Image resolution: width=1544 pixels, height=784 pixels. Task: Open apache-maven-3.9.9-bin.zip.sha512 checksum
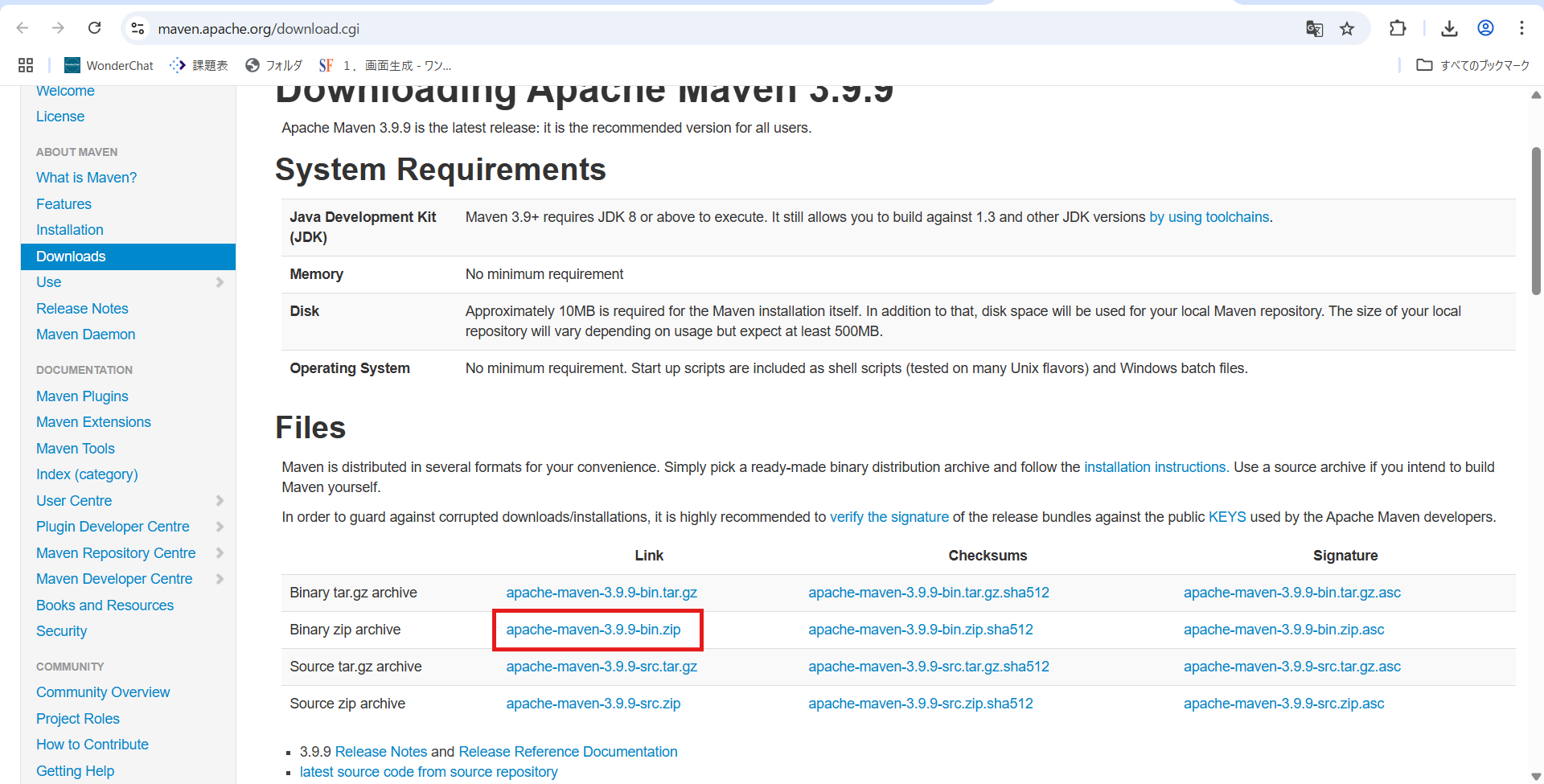coord(921,630)
